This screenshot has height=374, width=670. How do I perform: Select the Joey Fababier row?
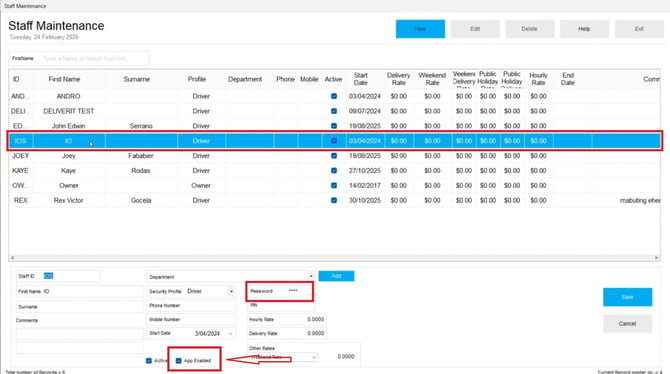click(335, 156)
